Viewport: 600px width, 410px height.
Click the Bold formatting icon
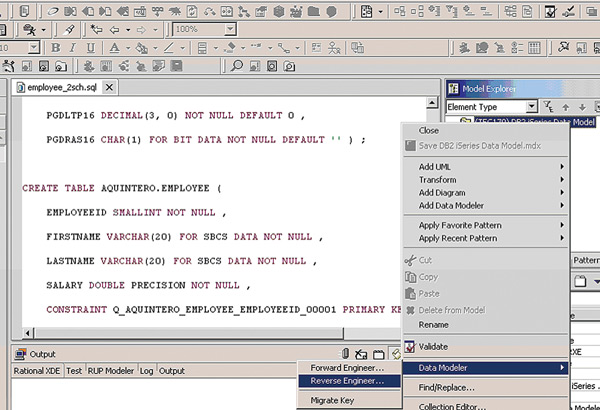click(x=56, y=48)
